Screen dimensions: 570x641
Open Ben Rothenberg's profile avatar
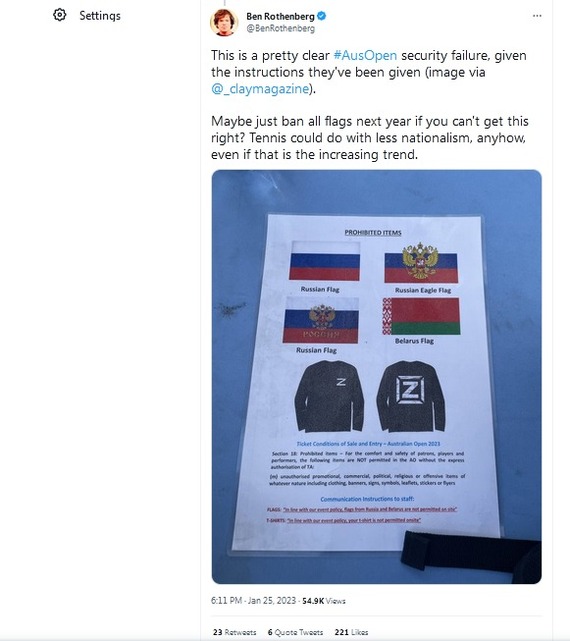[x=224, y=22]
